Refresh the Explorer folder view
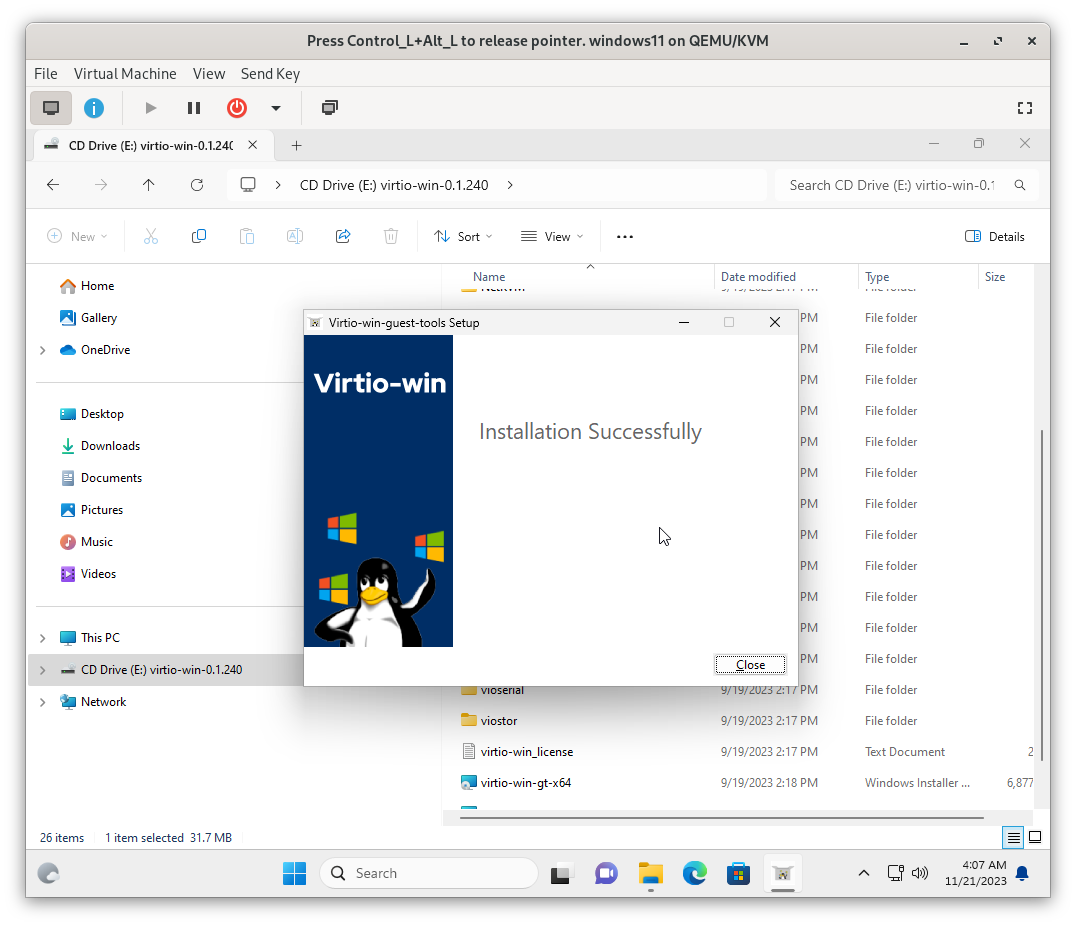The image size is (1076, 926). point(197,185)
